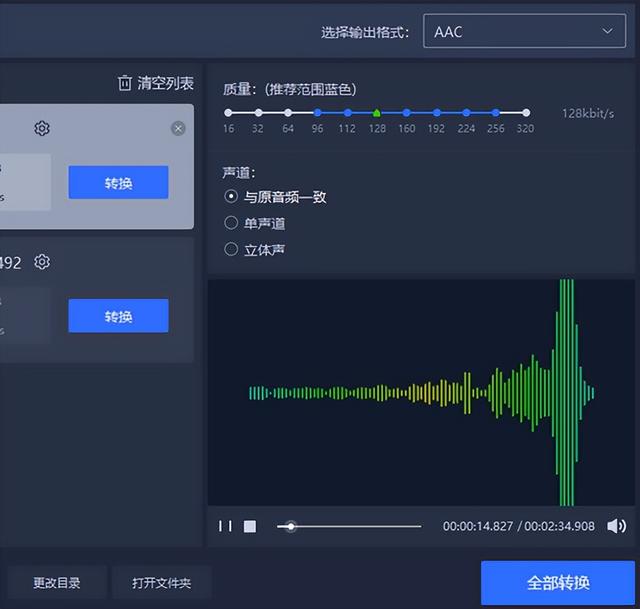The height and width of the screenshot is (609, 640).
Task: Click 转换 button for second file
Action: click(118, 316)
